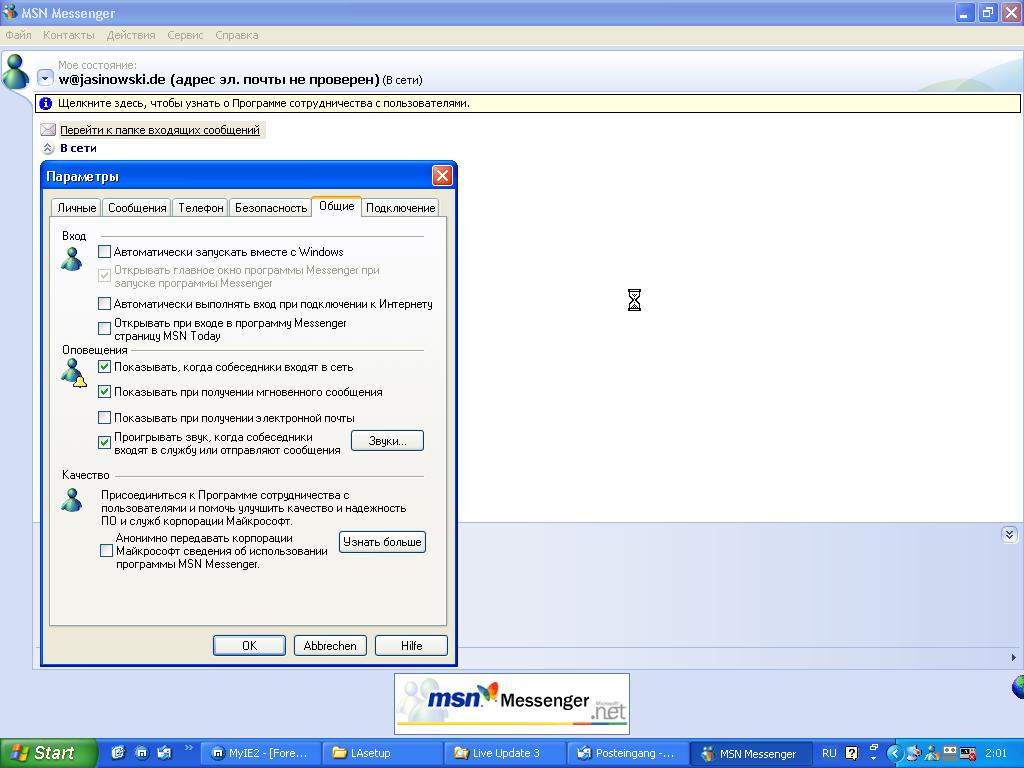Viewport: 1024px width, 768px height.
Task: Switch to the Сообщения tab
Action: click(x=137, y=208)
